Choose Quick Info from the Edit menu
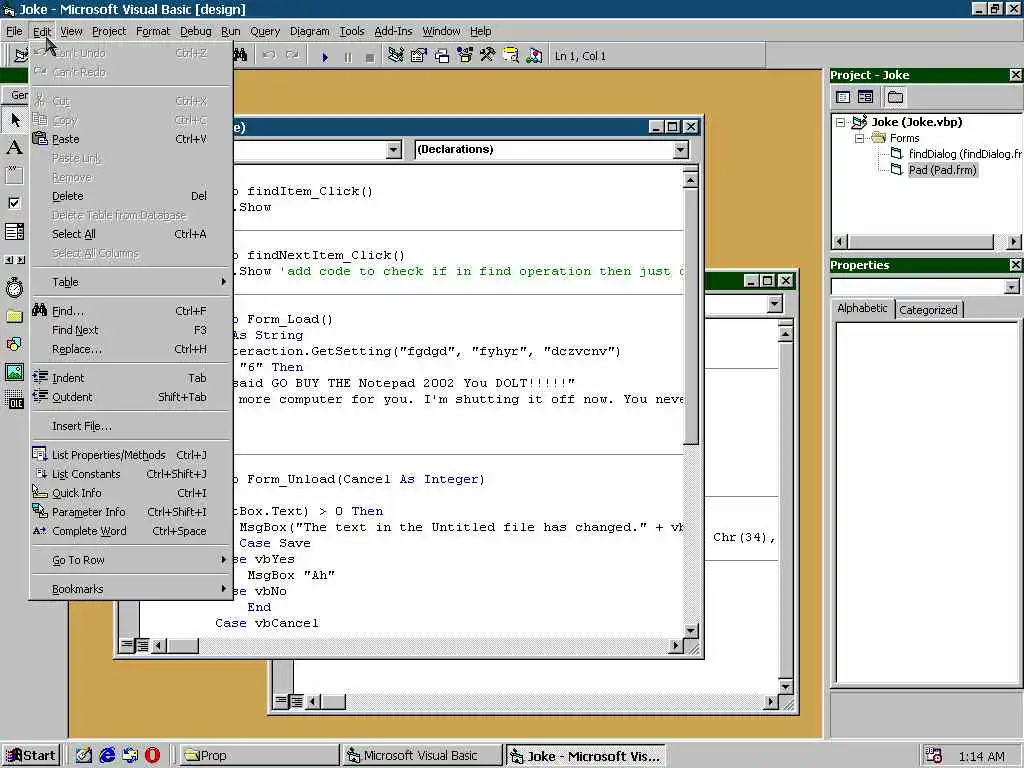 pos(131,492)
